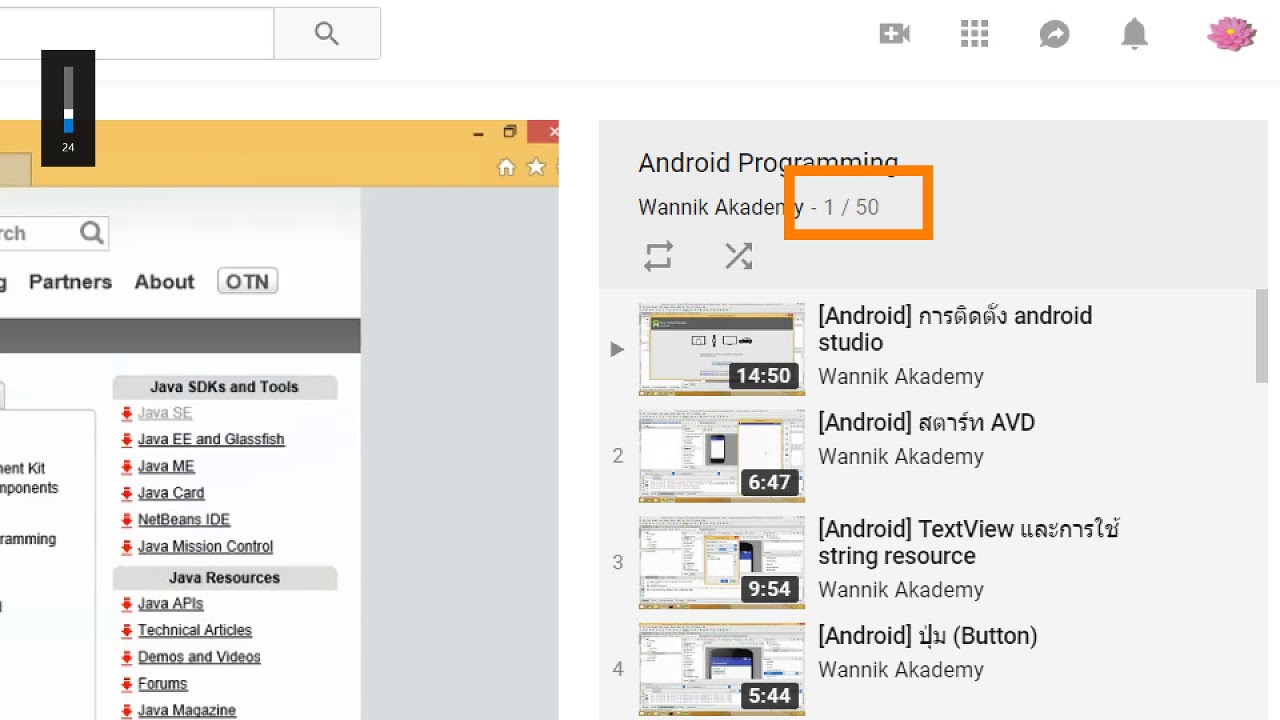Select the '[Android] TextView และการใช้ string resource' title
This screenshot has height=720, width=1280.
[x=968, y=542]
